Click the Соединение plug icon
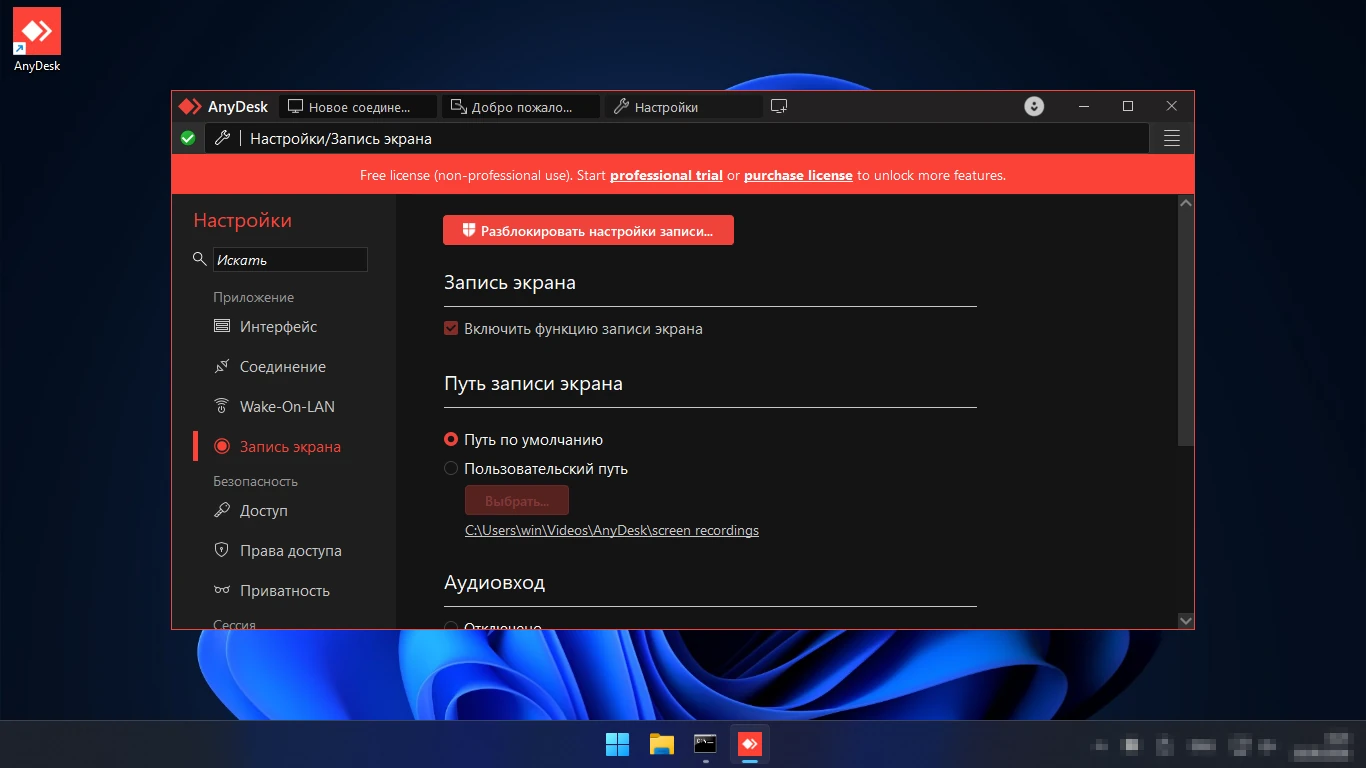1366x768 pixels. (222, 366)
